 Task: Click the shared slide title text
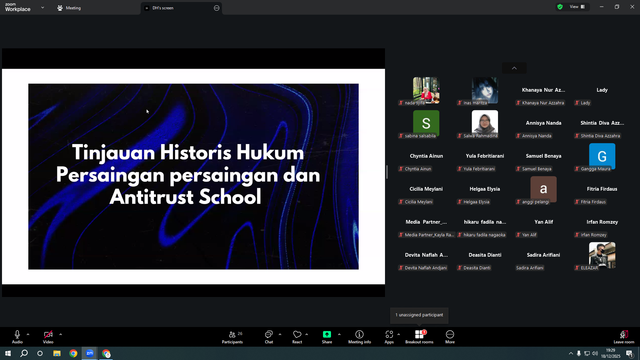click(188, 175)
